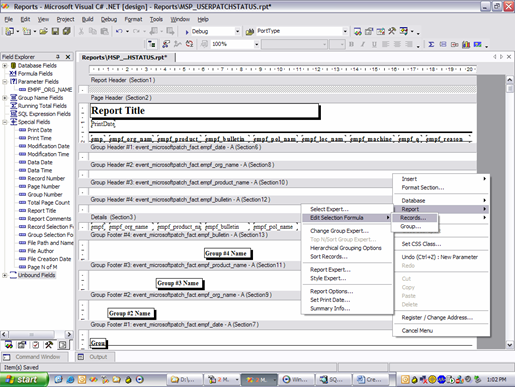Image resolution: width=516 pixels, height=388 pixels.
Task: Choose Records... in the submenu
Action: click(x=413, y=218)
